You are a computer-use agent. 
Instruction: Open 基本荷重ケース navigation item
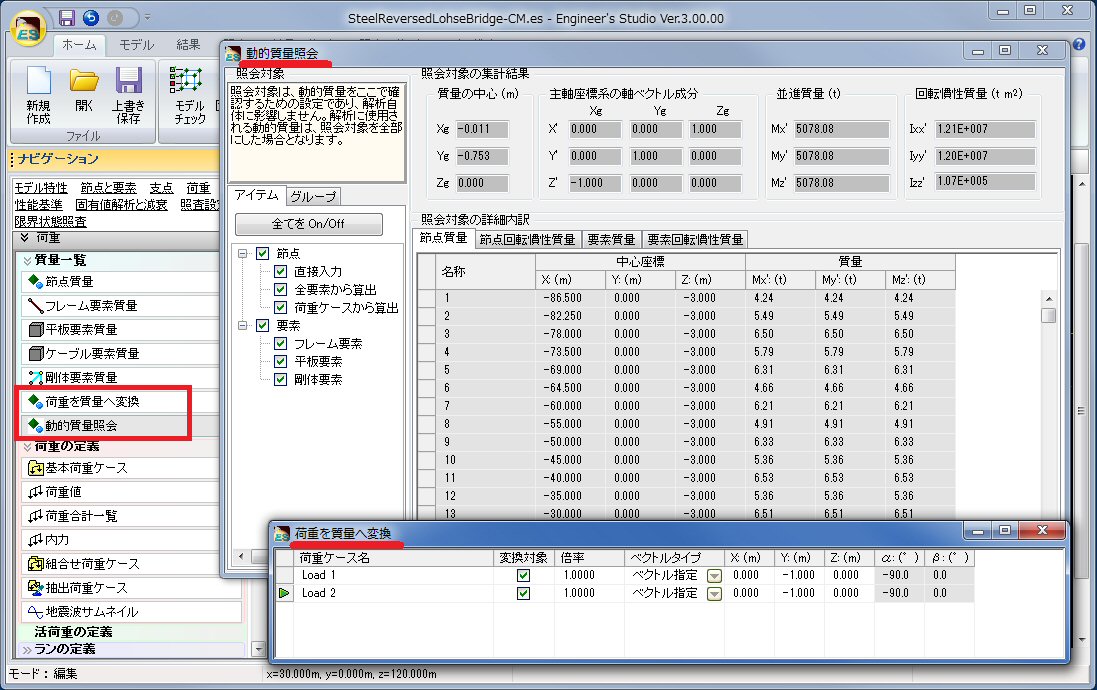pyautogui.click(x=120, y=467)
